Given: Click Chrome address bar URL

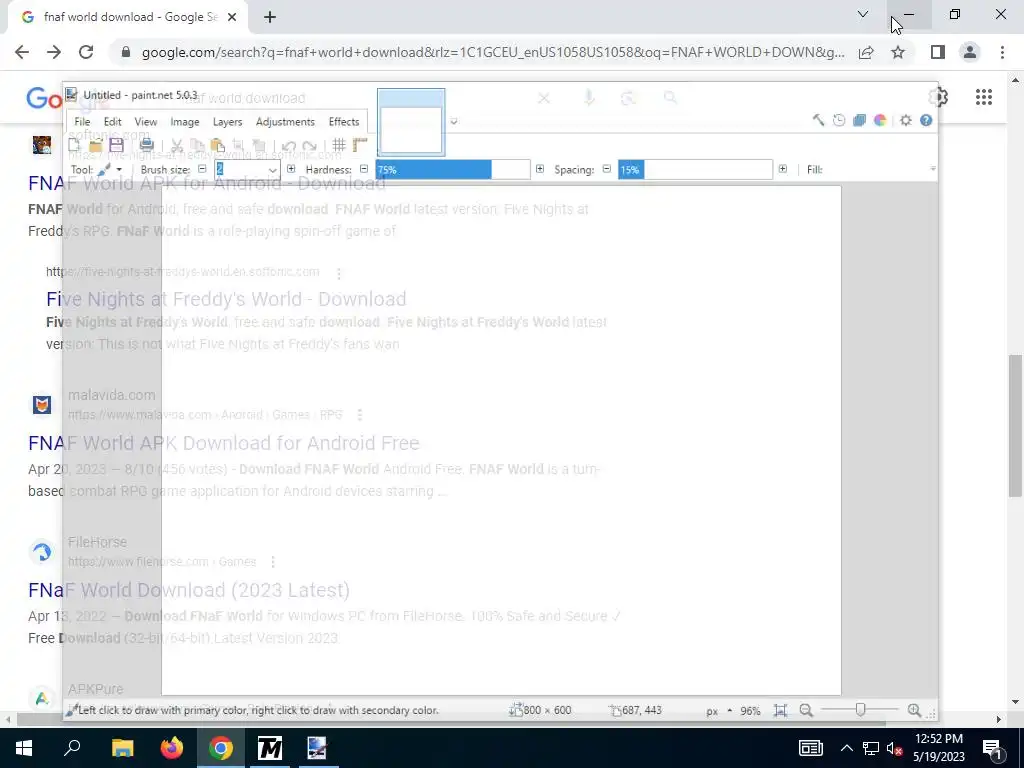Looking at the screenshot, I should (x=493, y=52).
